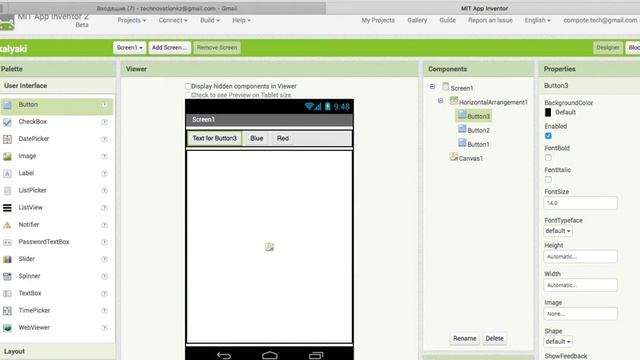The width and height of the screenshot is (640, 360).
Task: Select the TimePicker palette icon
Action: (x=7, y=311)
